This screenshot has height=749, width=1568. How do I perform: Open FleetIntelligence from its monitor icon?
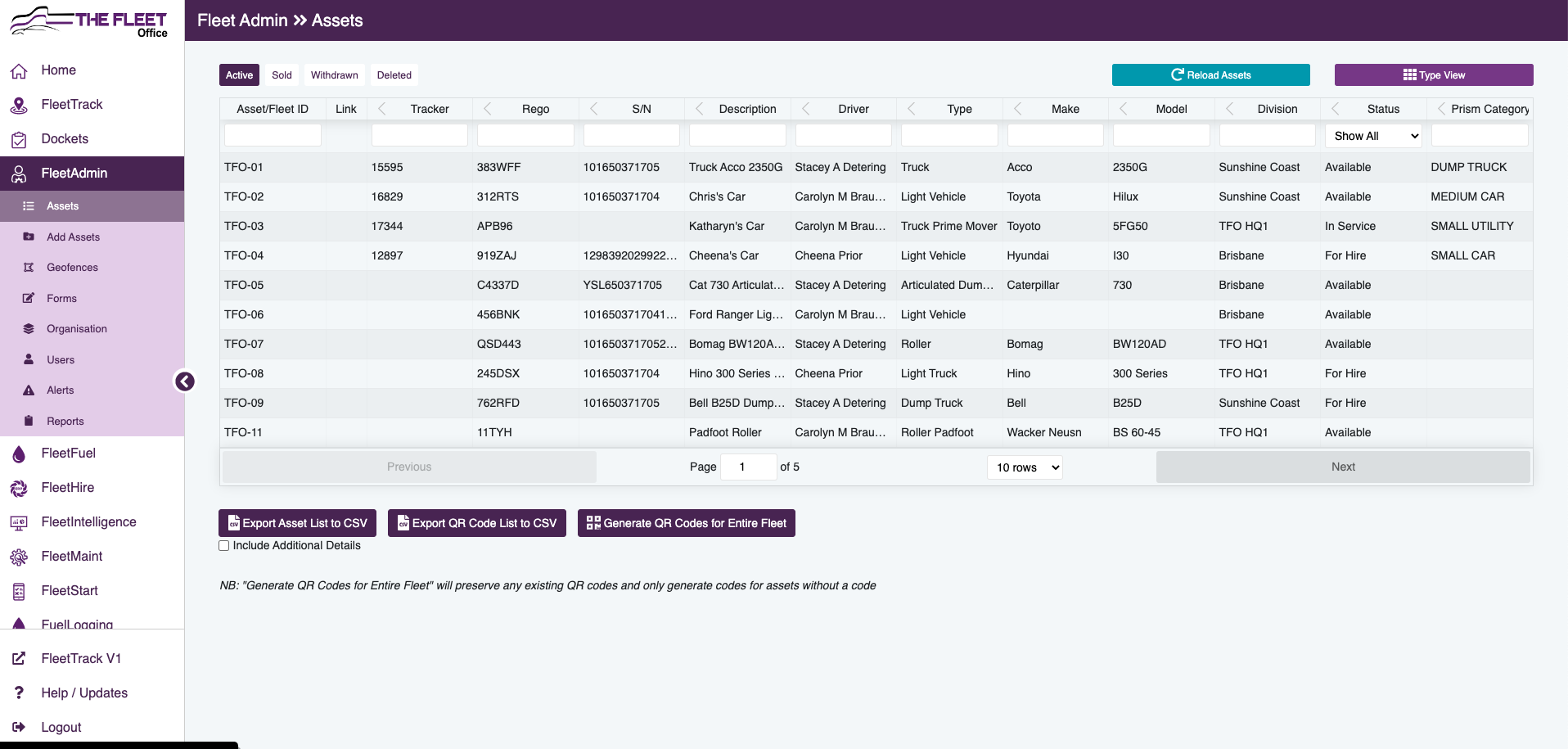tap(19, 522)
